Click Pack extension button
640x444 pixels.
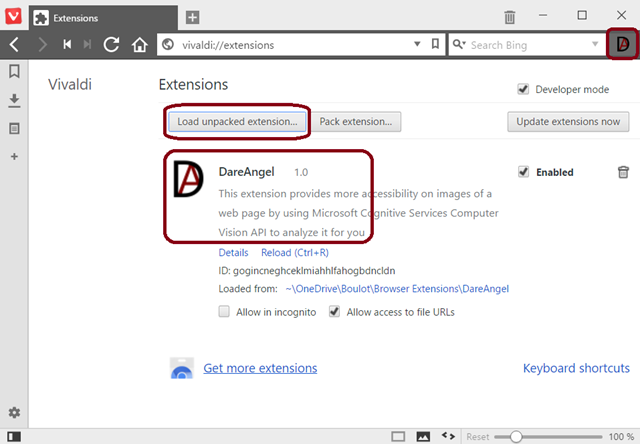tap(356, 122)
